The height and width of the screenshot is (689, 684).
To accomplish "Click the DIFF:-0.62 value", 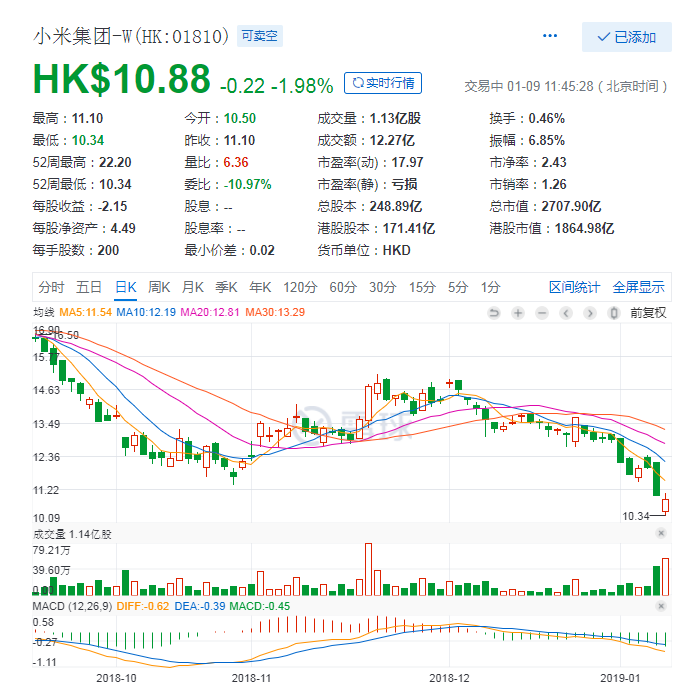I will (x=143, y=606).
